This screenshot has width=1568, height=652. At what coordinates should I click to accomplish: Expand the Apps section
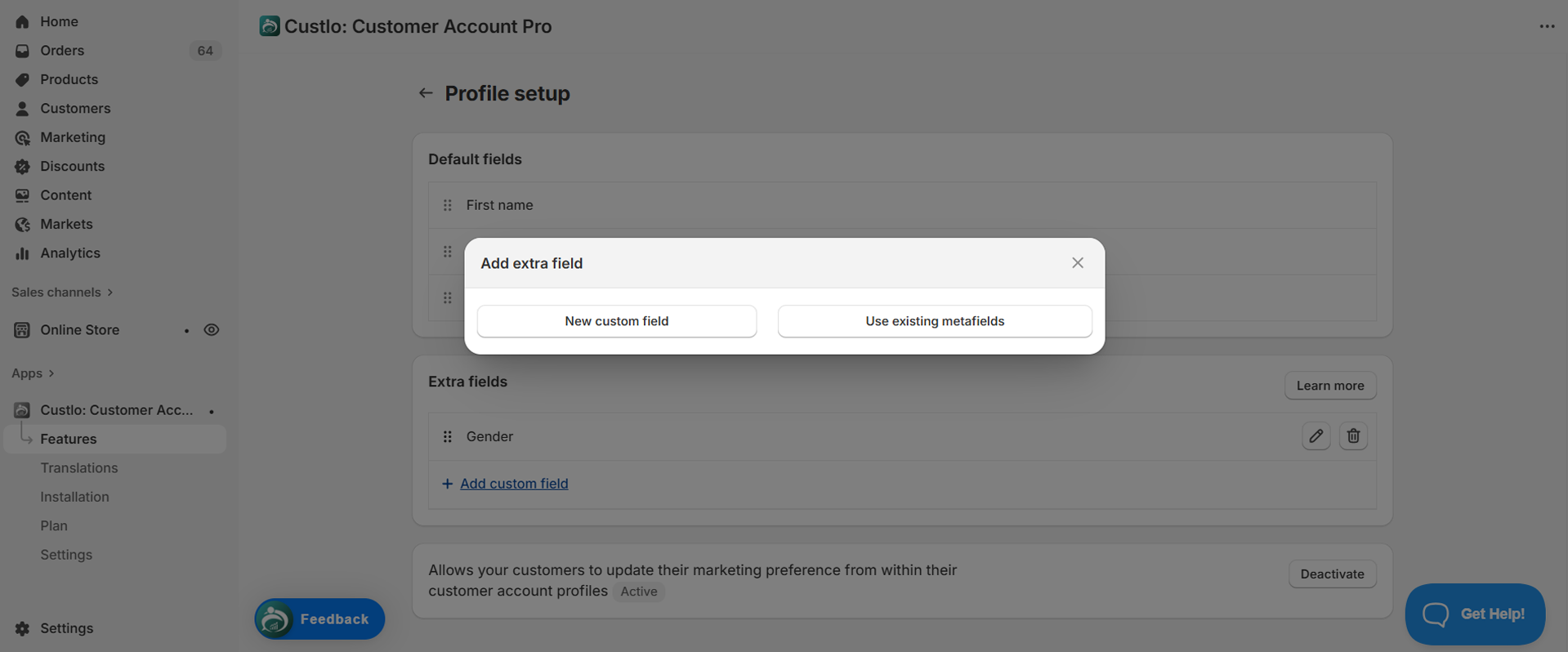tap(33, 373)
